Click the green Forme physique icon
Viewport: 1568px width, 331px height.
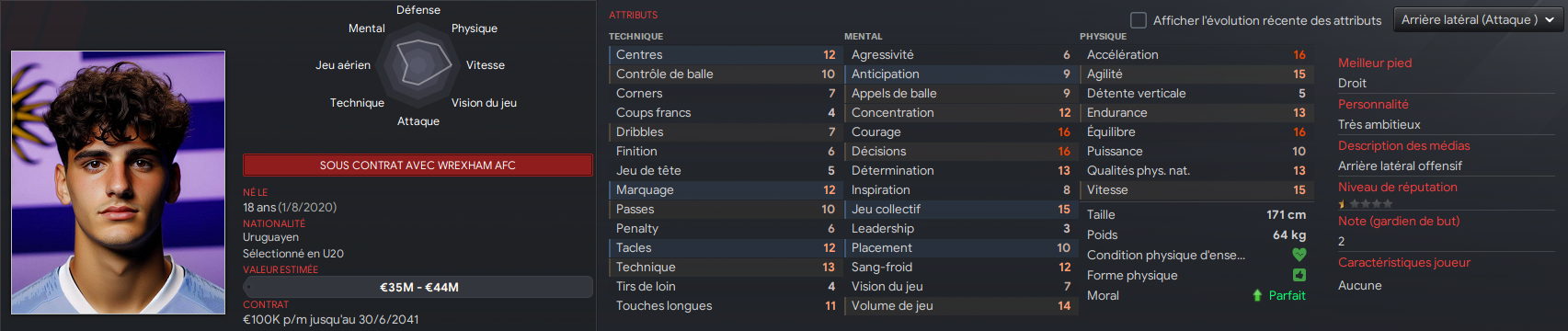pyautogui.click(x=1299, y=275)
